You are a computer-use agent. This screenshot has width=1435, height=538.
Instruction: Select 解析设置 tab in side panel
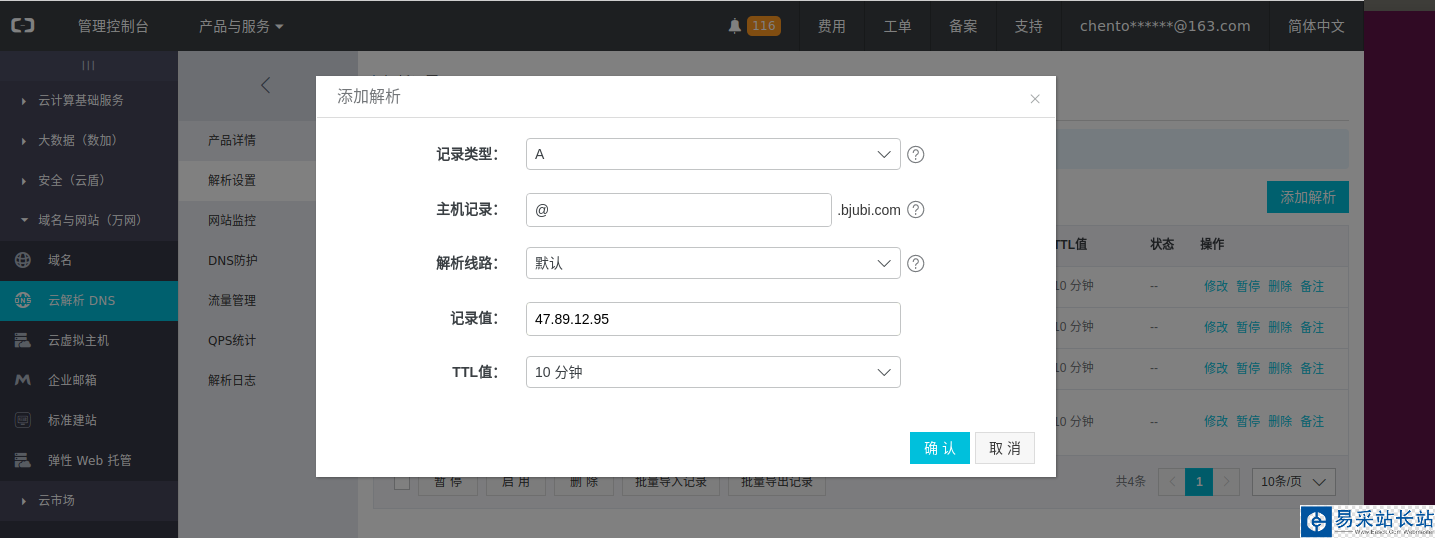pyautogui.click(x=232, y=180)
